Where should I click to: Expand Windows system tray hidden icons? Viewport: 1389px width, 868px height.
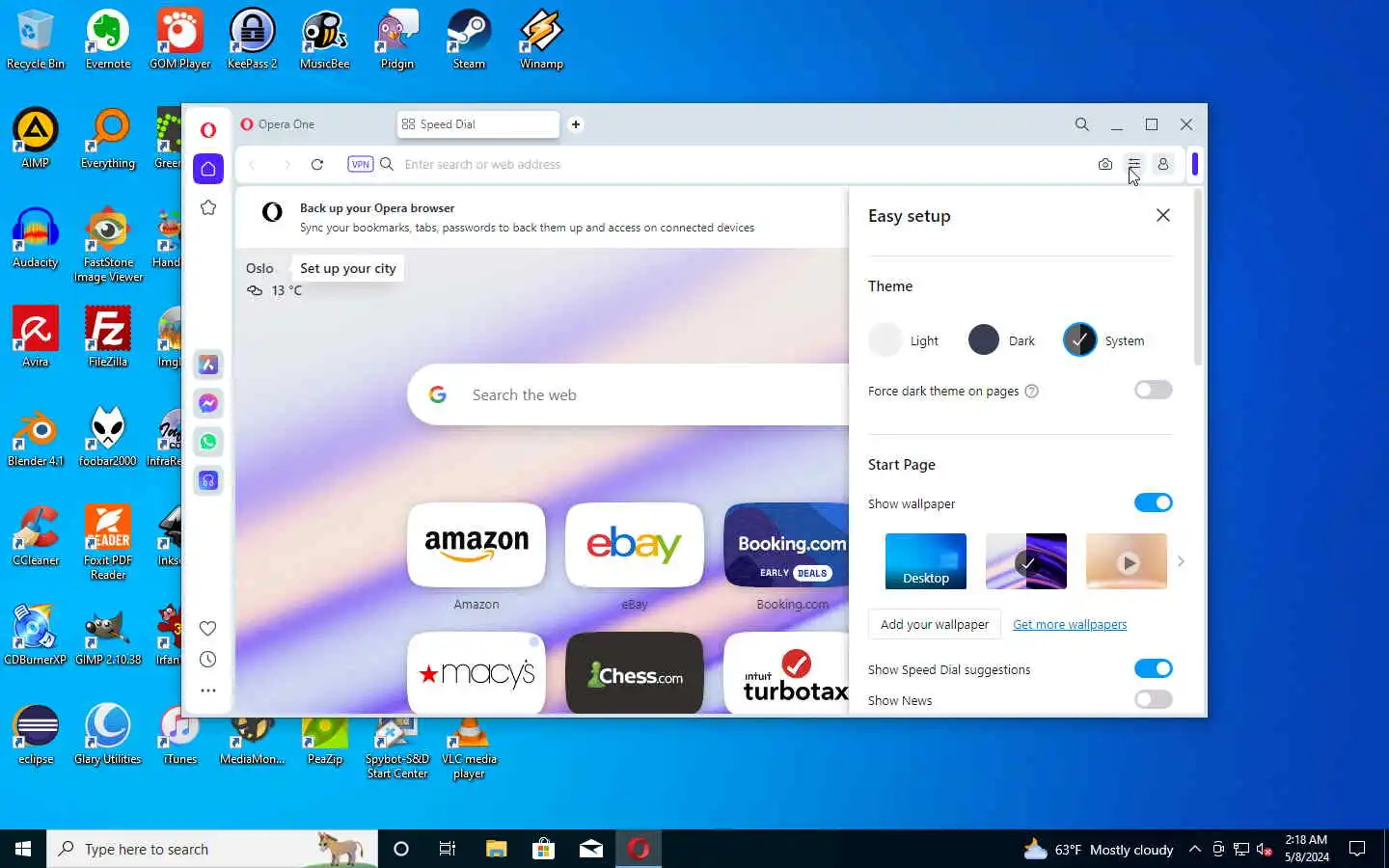[1195, 849]
